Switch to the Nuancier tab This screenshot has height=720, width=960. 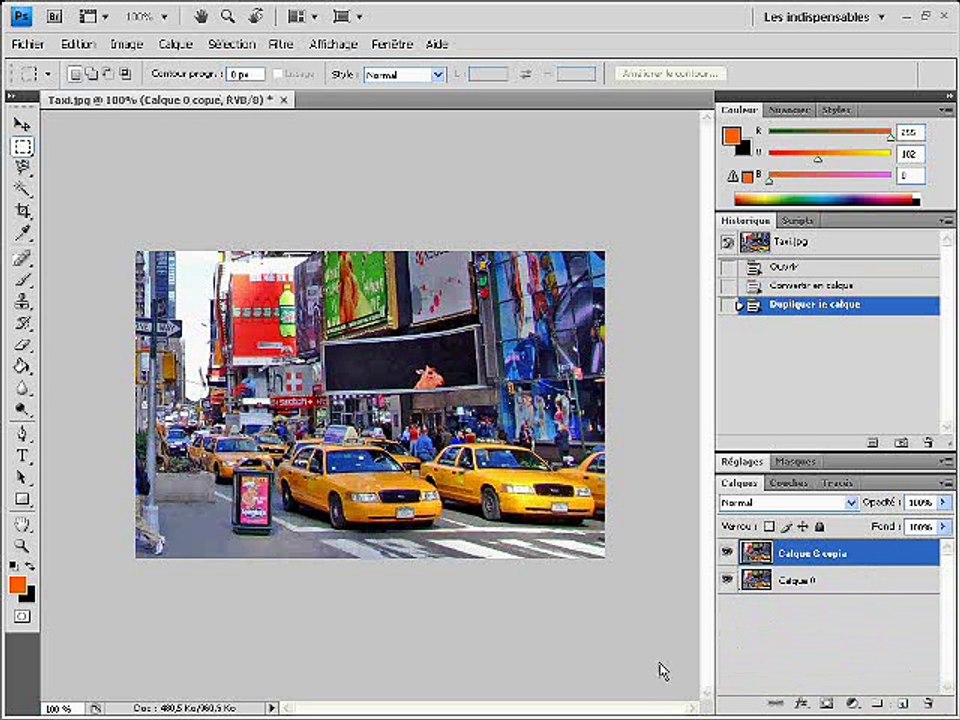789,110
